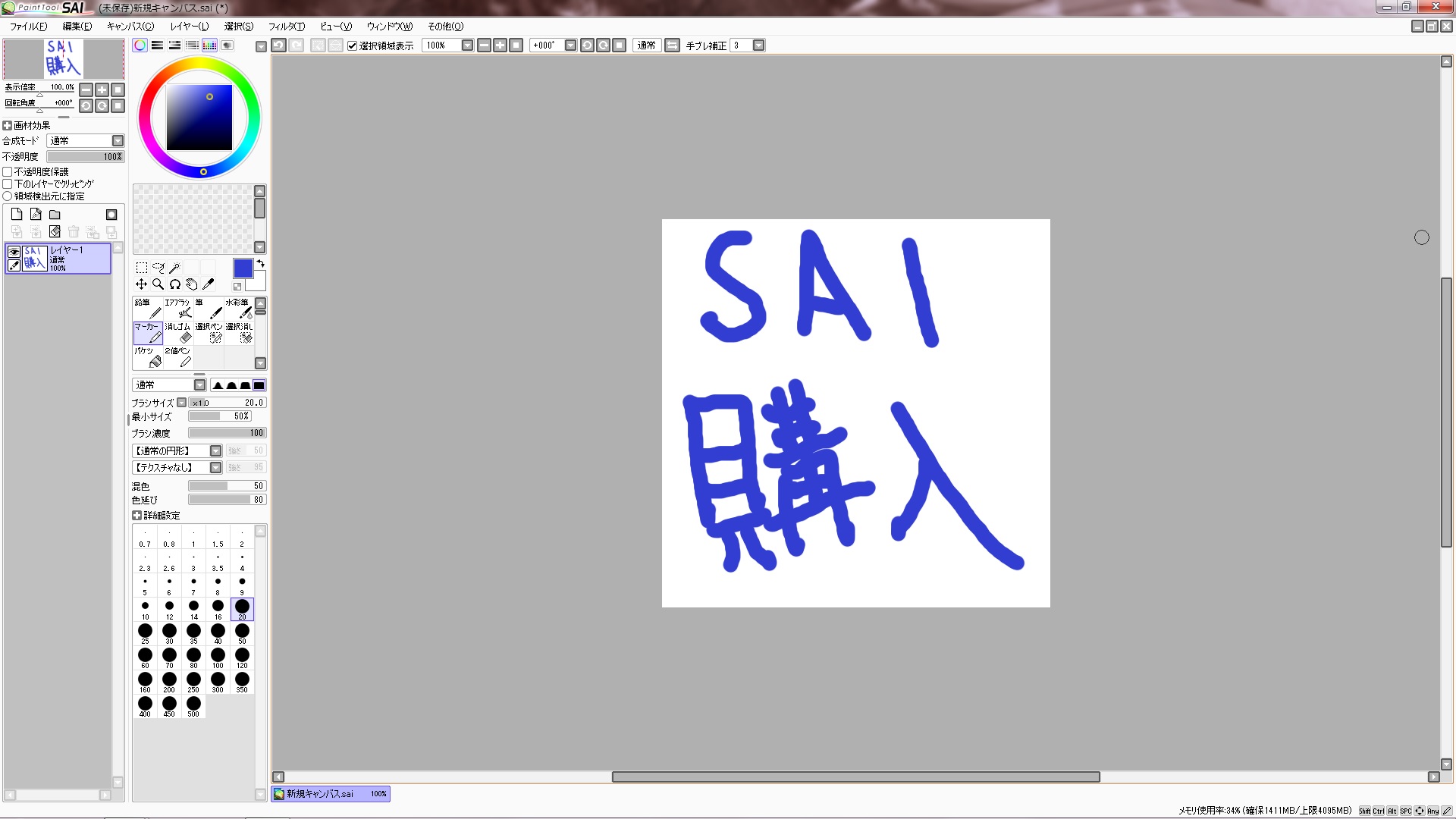Select the zoom magnifier tool

(x=158, y=284)
